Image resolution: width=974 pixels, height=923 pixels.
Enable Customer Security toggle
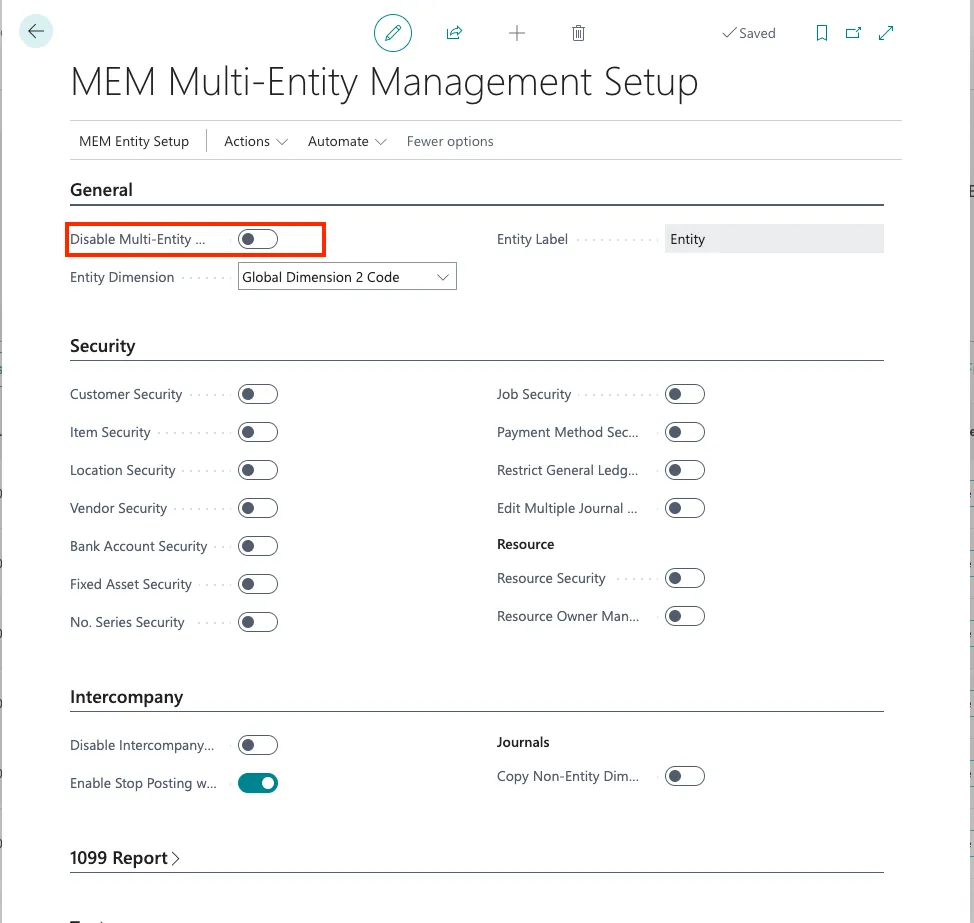(x=258, y=394)
